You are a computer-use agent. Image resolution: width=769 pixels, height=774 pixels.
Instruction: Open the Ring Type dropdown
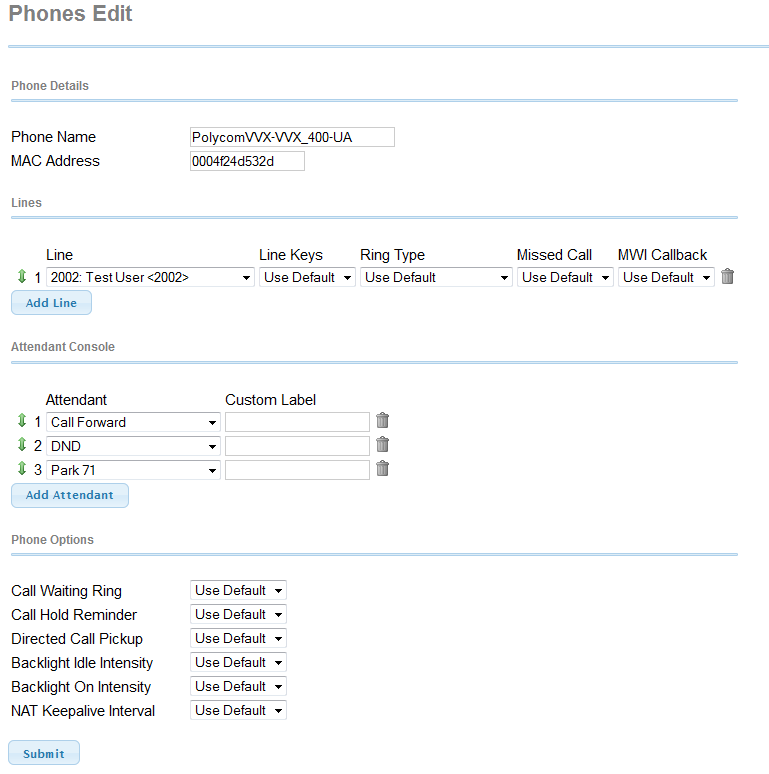[436, 277]
